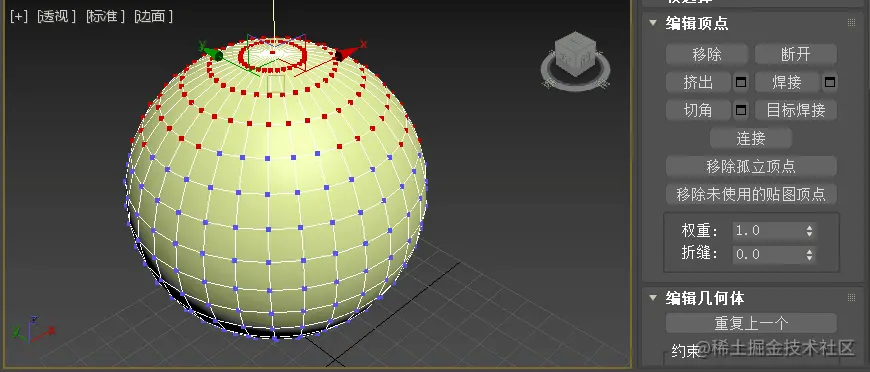Click the 折缝 spinner arrows

coord(810,254)
